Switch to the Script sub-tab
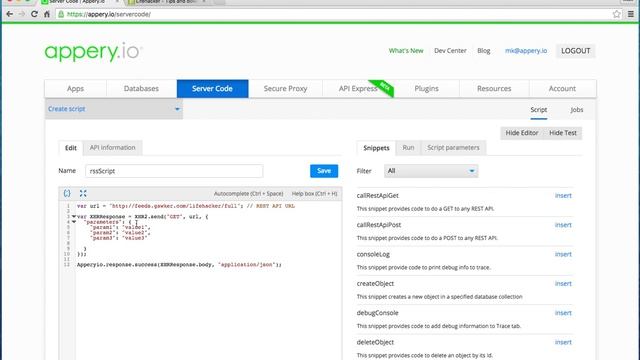The image size is (640, 360). coord(539,110)
